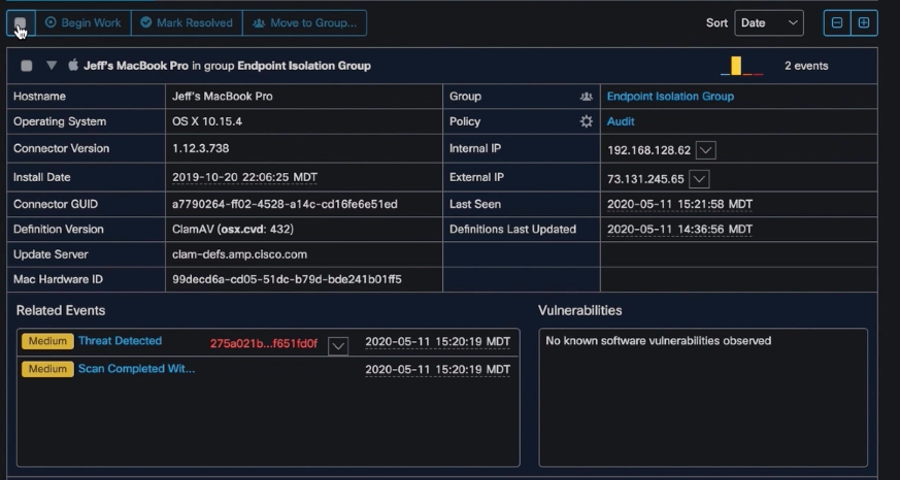Image resolution: width=902 pixels, height=480 pixels.
Task: Click clam-defs.amp.cisco.com update server
Action: pyautogui.click(x=239, y=254)
